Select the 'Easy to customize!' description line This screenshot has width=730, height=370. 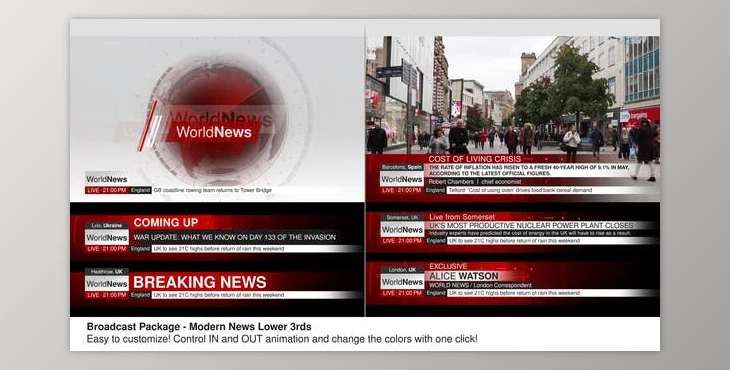coord(282,339)
